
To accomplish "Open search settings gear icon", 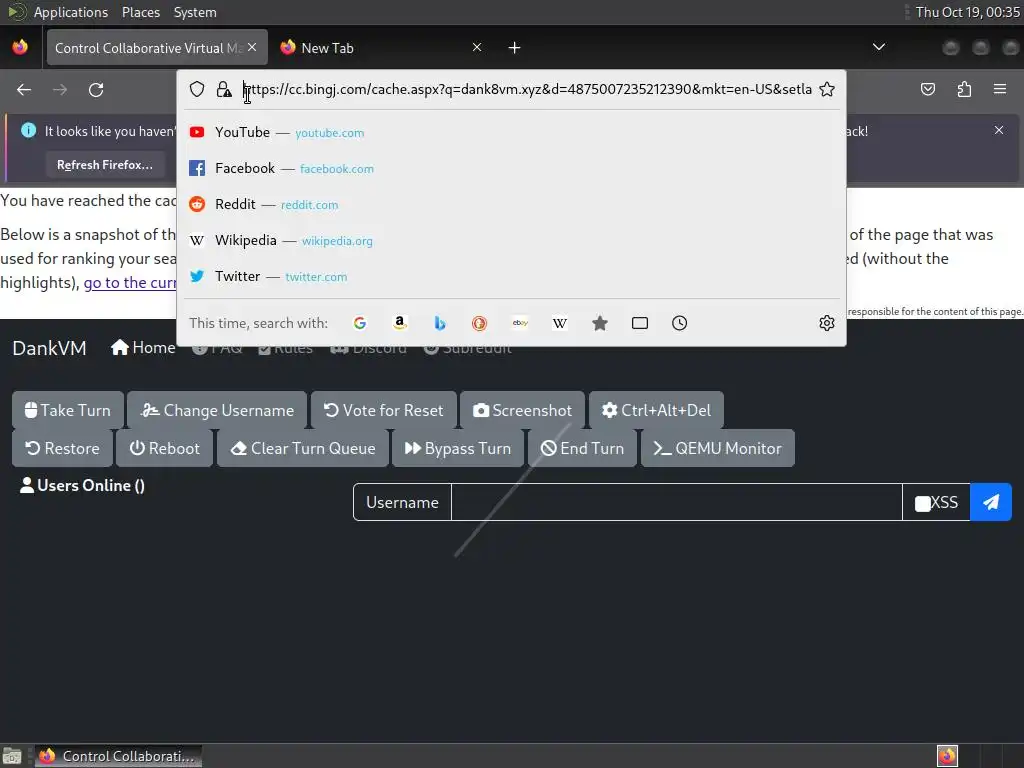I will pos(827,323).
